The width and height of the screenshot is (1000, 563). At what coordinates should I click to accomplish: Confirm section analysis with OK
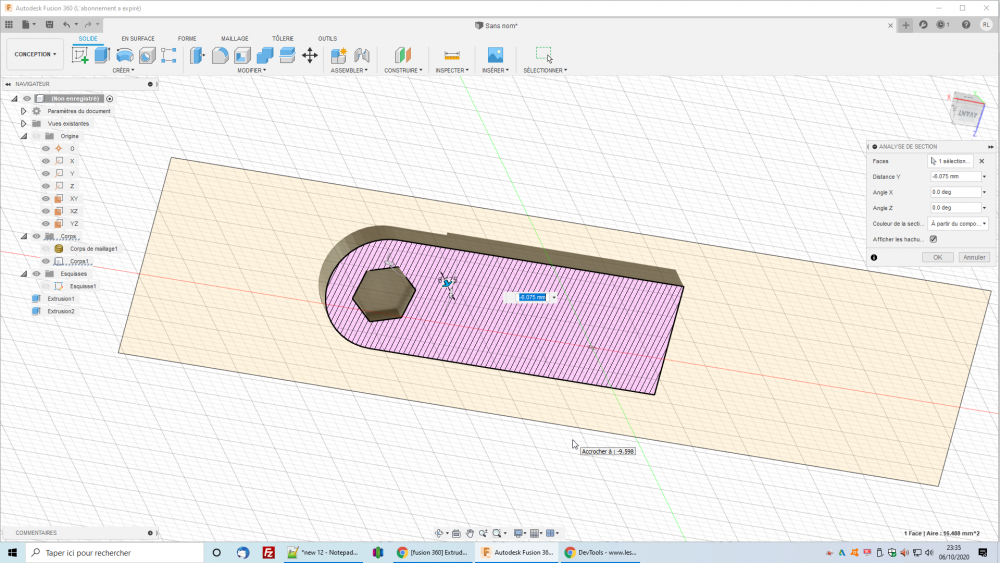(937, 257)
